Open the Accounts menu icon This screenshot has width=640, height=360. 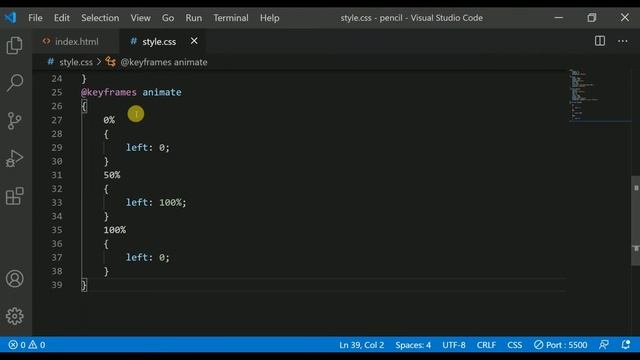[15, 279]
